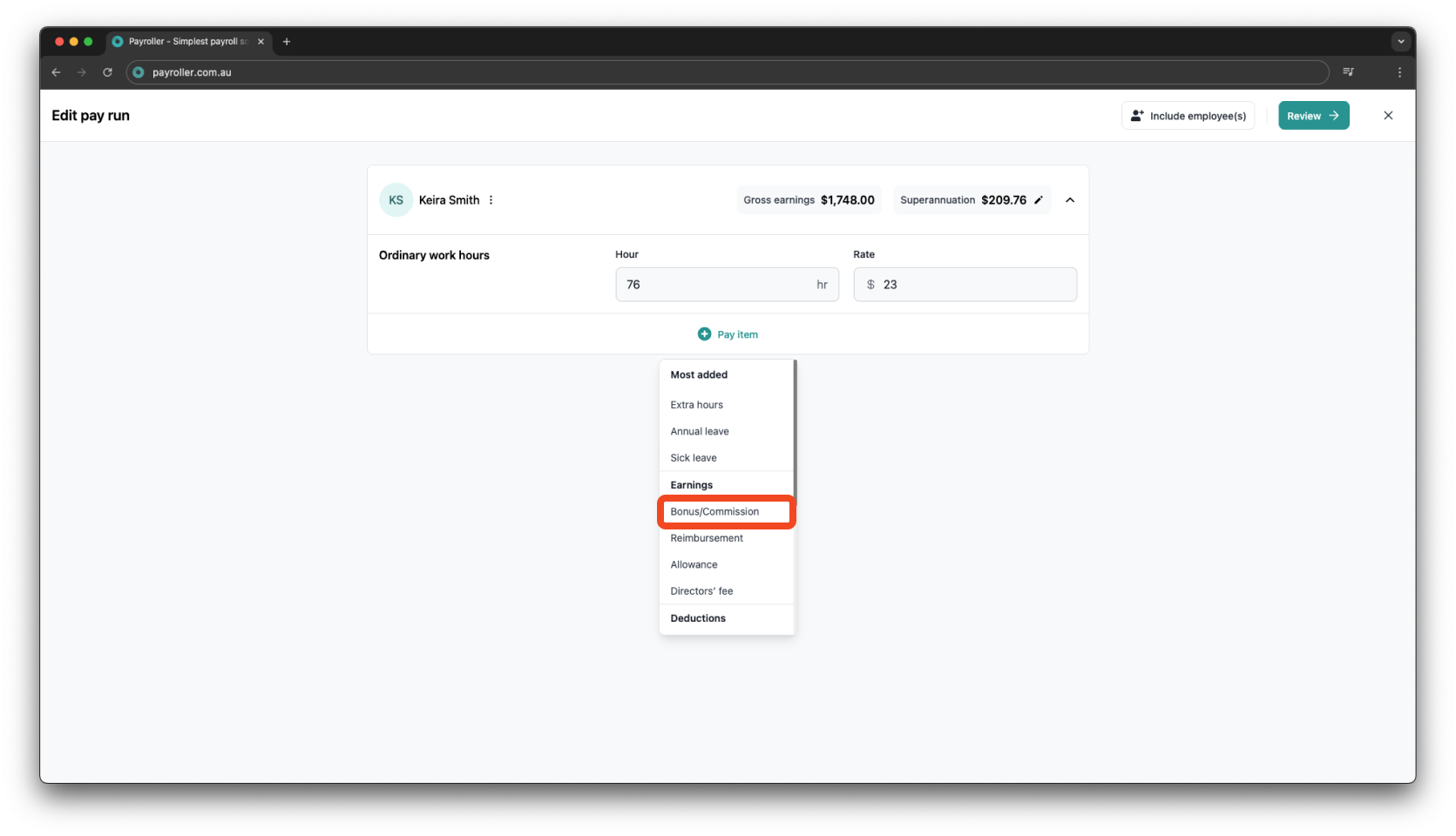1456x836 pixels.
Task: Click the KS avatar for Keira Smith
Action: coord(396,199)
